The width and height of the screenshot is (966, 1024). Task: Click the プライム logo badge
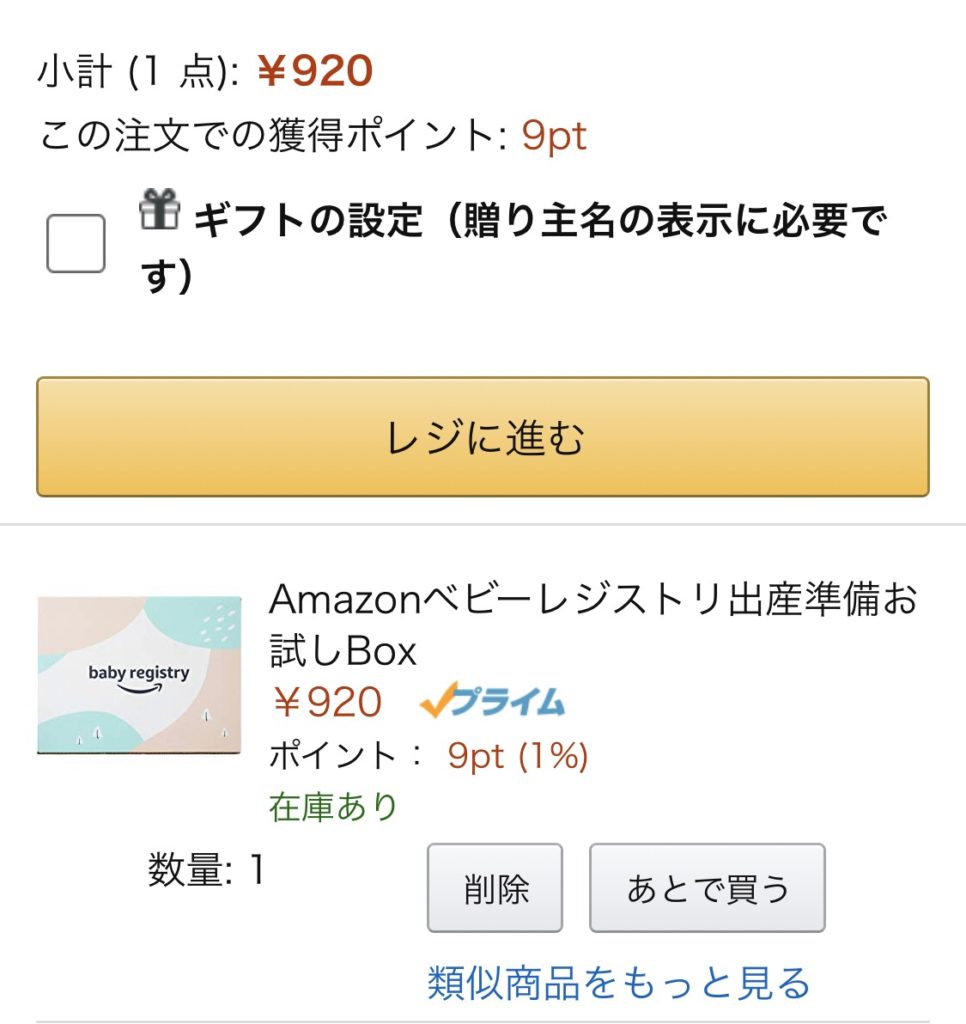pyautogui.click(x=507, y=702)
